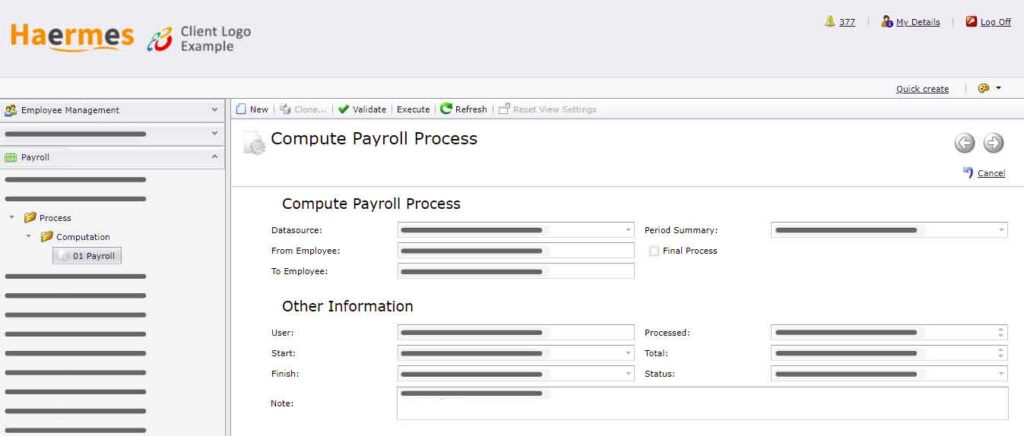
Task: Click the To Employee input field
Action: pyautogui.click(x=515, y=271)
